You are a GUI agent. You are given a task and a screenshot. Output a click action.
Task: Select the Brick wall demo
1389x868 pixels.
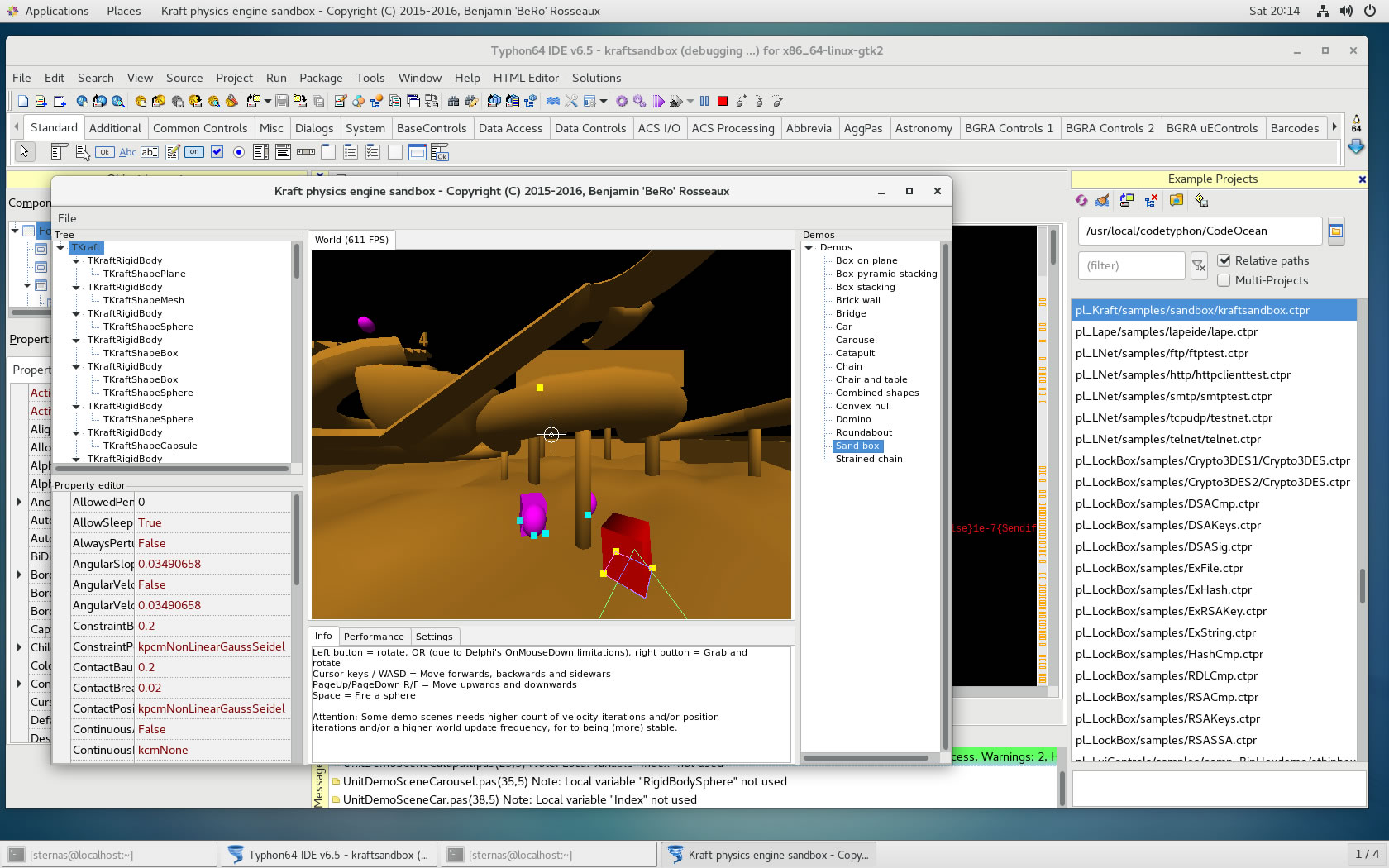point(858,300)
